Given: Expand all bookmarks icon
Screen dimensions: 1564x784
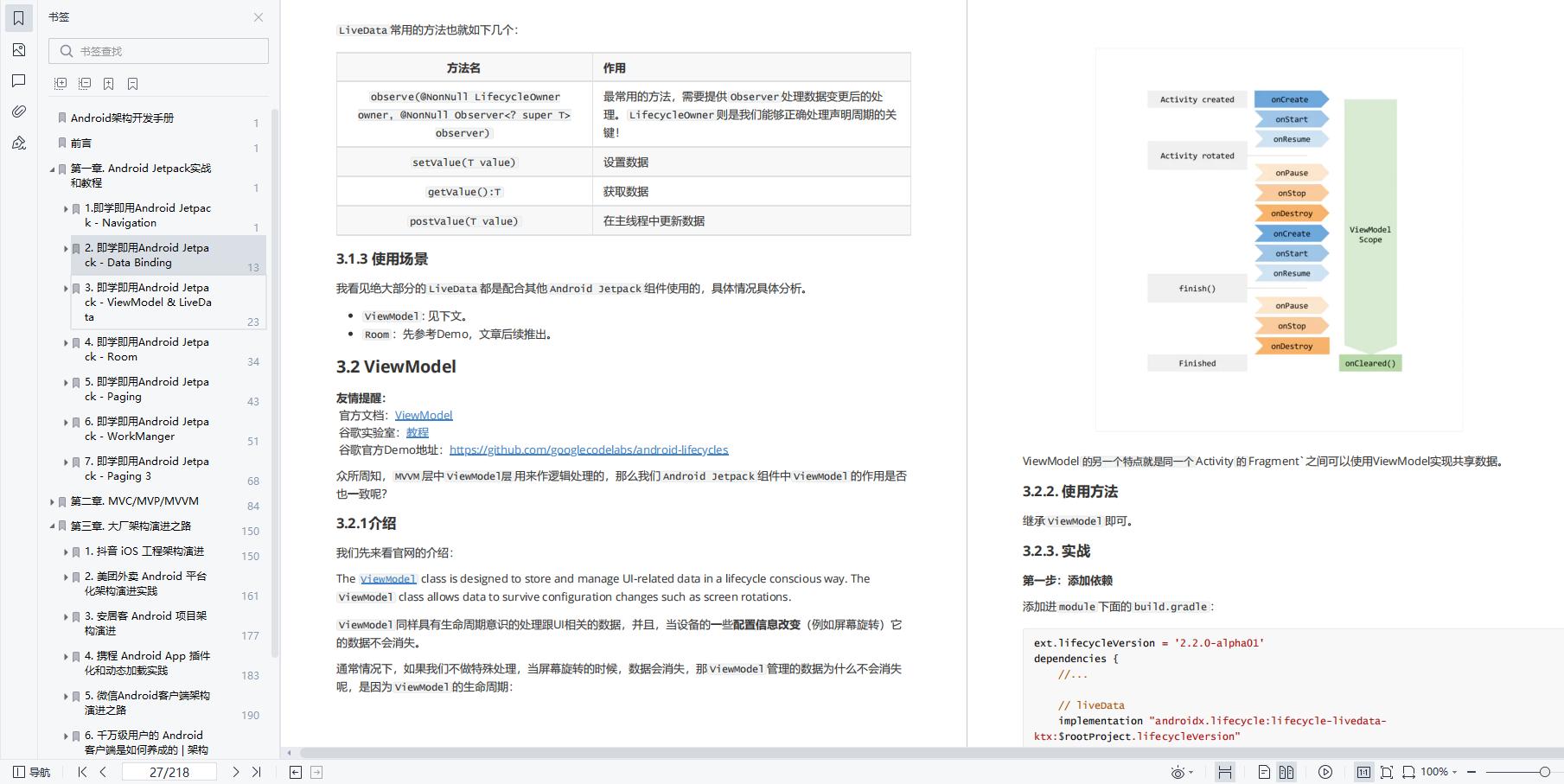Looking at the screenshot, I should tap(61, 84).
